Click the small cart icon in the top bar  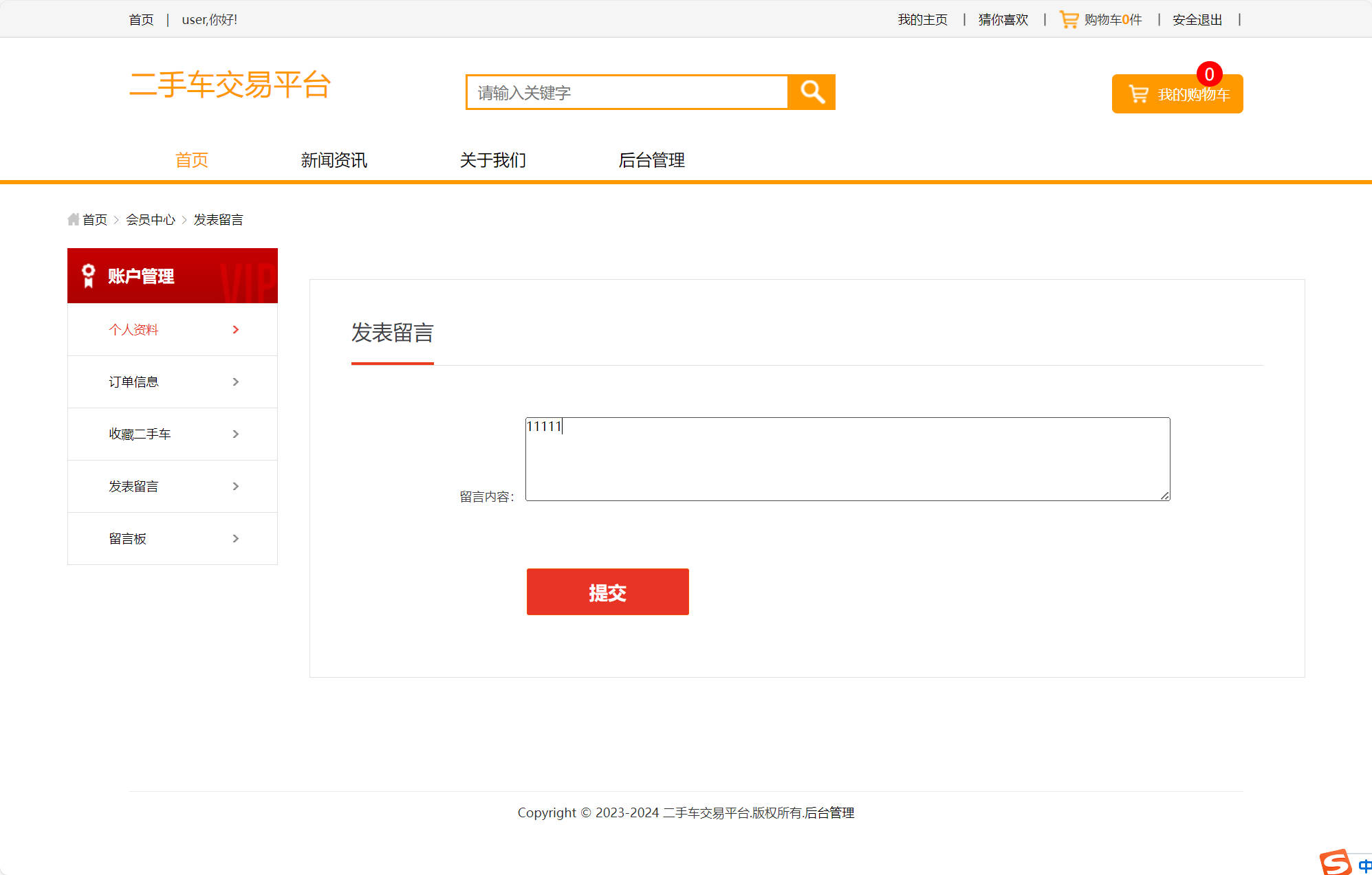point(1068,19)
